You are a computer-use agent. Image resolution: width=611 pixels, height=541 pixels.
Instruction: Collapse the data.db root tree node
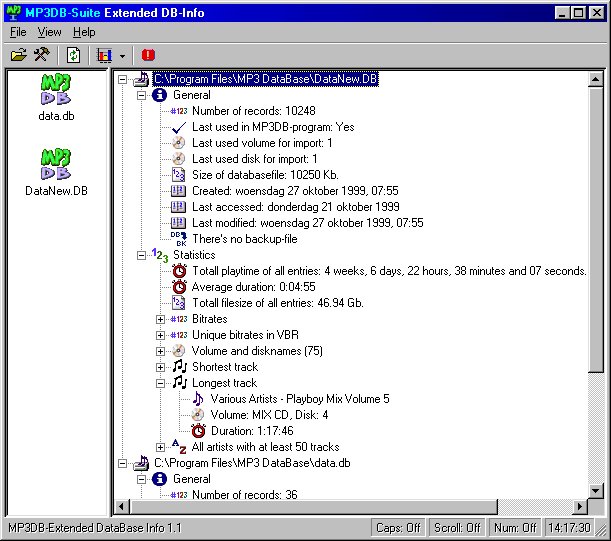(x=122, y=463)
